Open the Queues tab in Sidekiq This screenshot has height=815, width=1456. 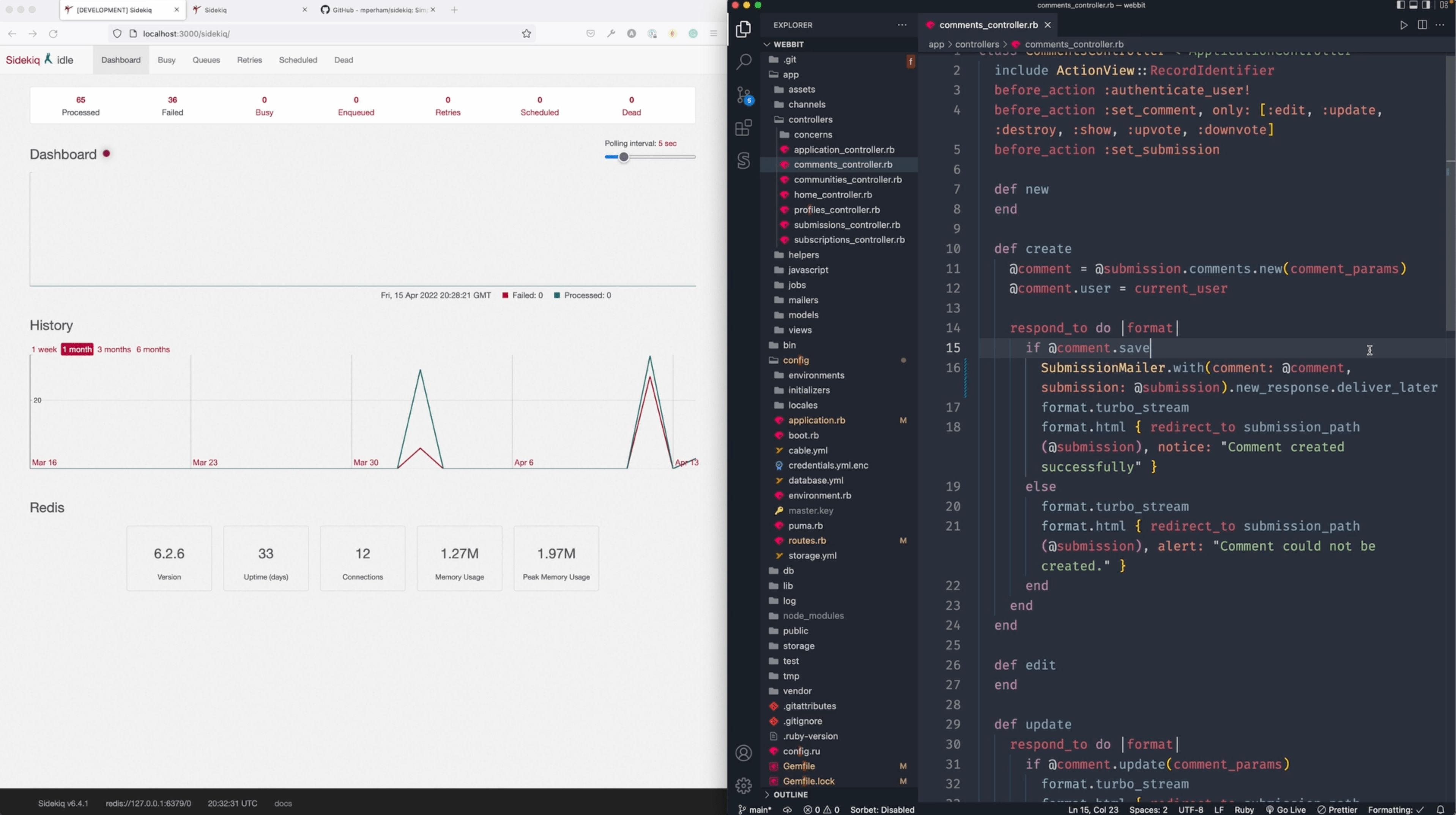pyautogui.click(x=206, y=60)
